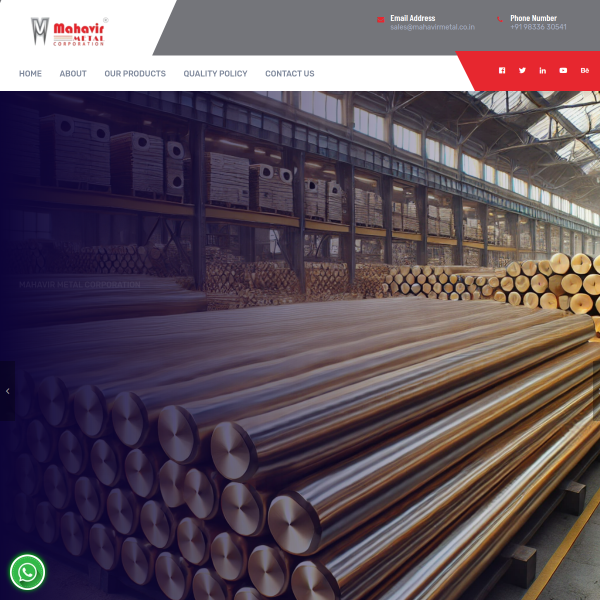Screen dimensions: 600x600
Task: Open the Home menu item
Action: [x=30, y=74]
